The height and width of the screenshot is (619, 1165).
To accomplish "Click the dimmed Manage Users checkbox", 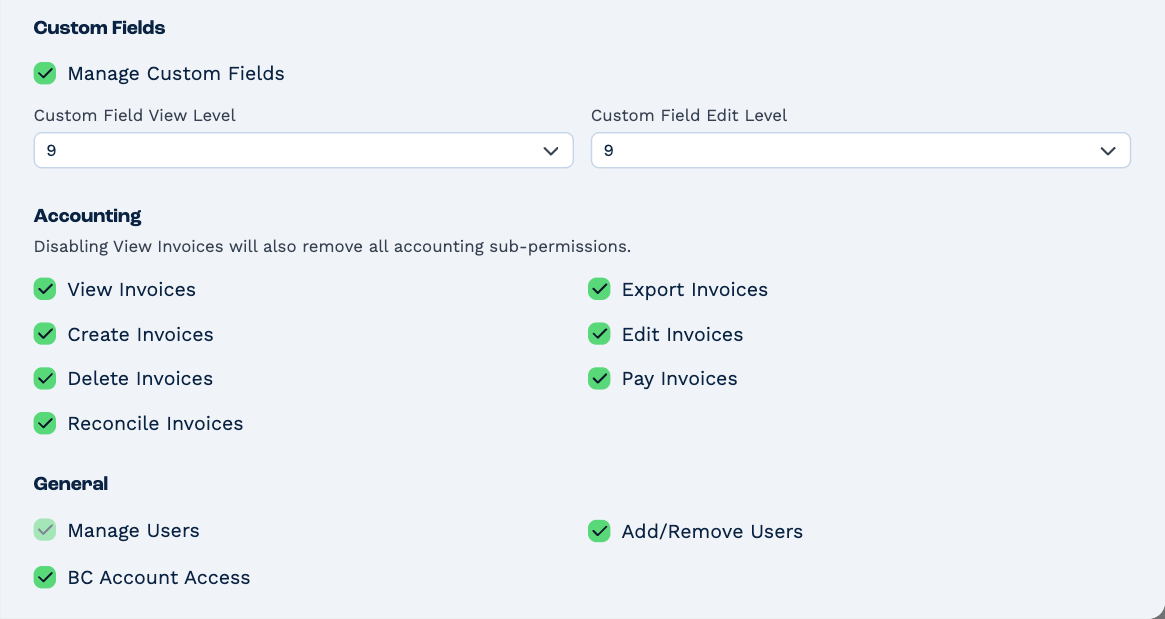I will click(45, 531).
